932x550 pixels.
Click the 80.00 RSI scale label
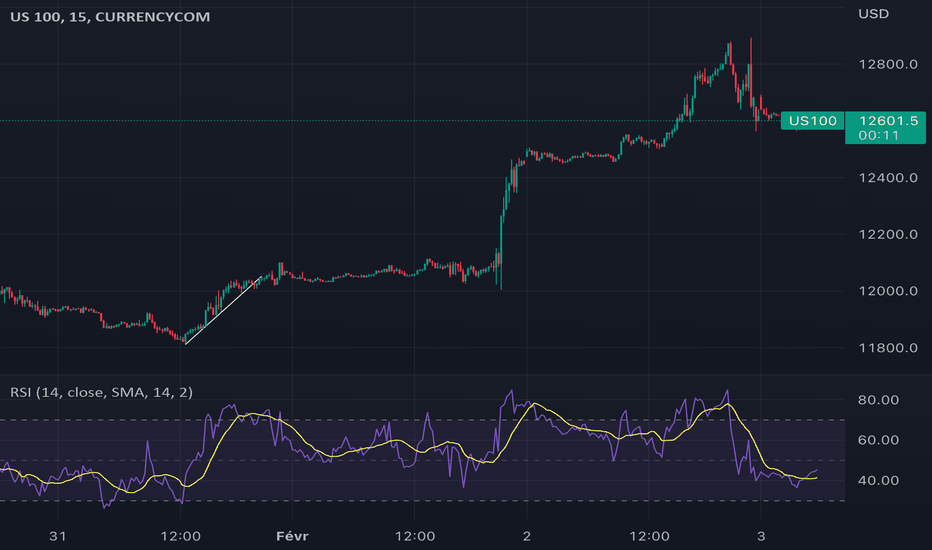click(879, 400)
